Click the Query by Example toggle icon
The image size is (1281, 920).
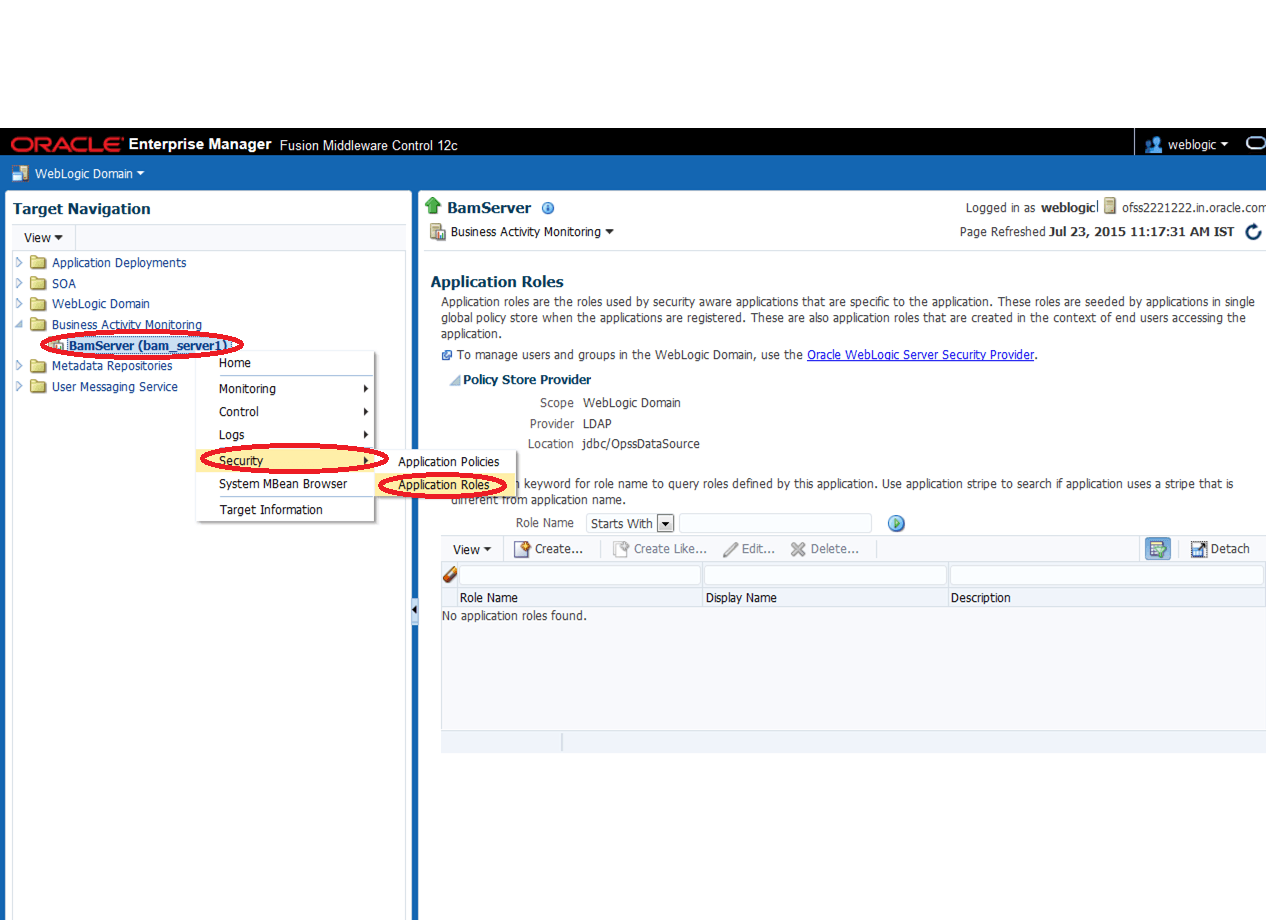[1158, 548]
